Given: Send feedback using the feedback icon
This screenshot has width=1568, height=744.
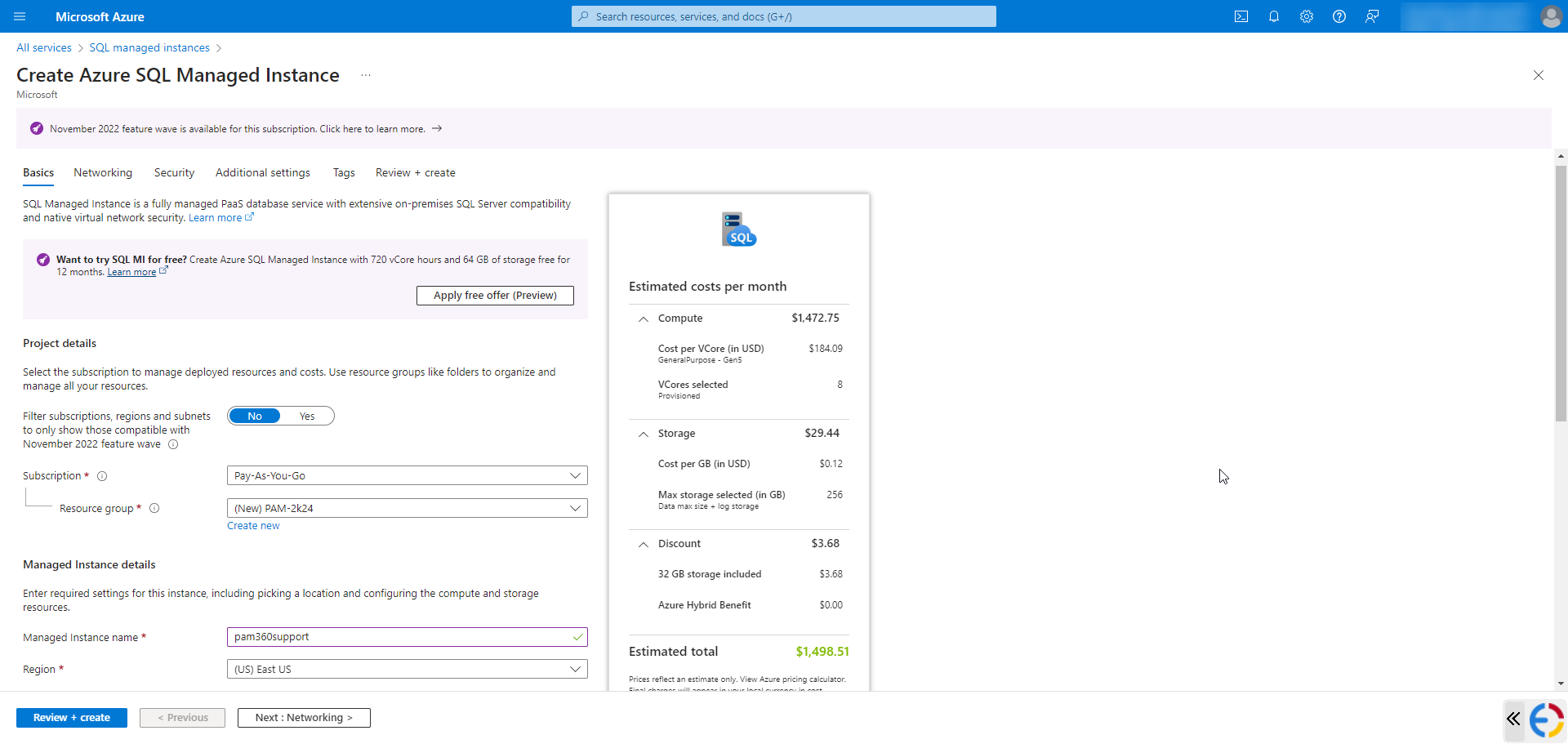Looking at the screenshot, I should (x=1372, y=16).
